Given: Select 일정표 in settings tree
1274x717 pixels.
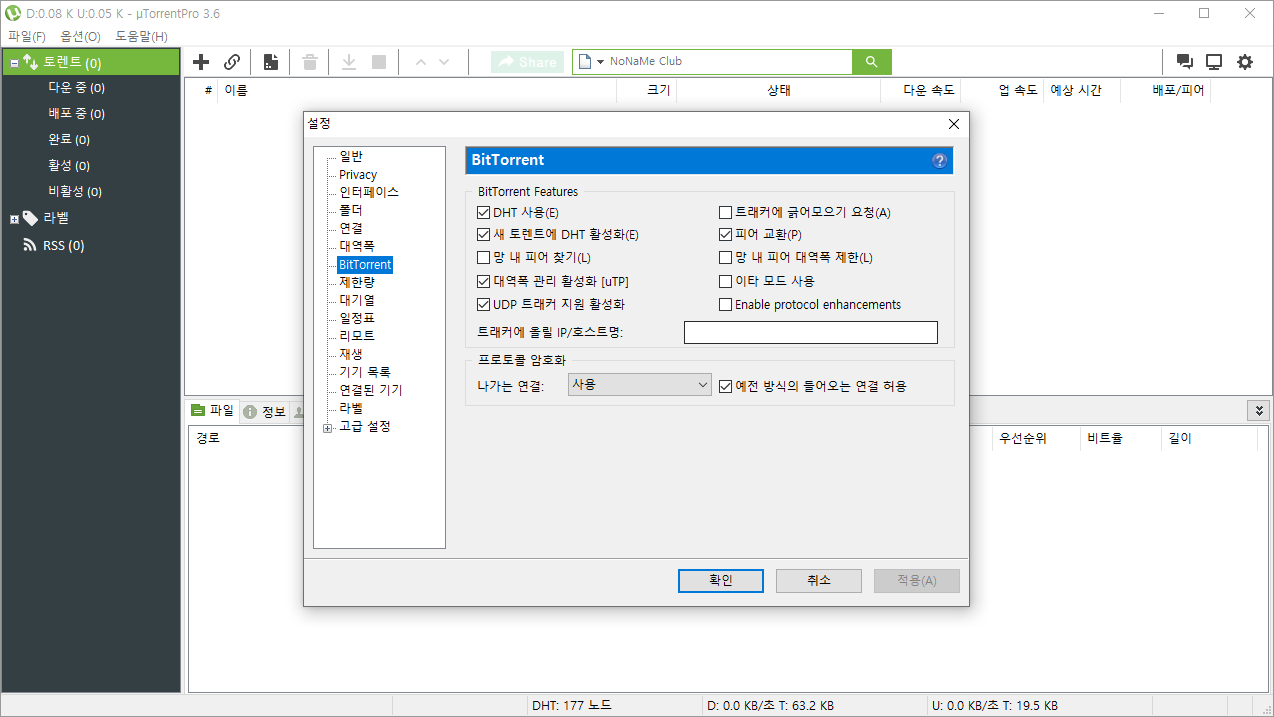Looking at the screenshot, I should 357,318.
